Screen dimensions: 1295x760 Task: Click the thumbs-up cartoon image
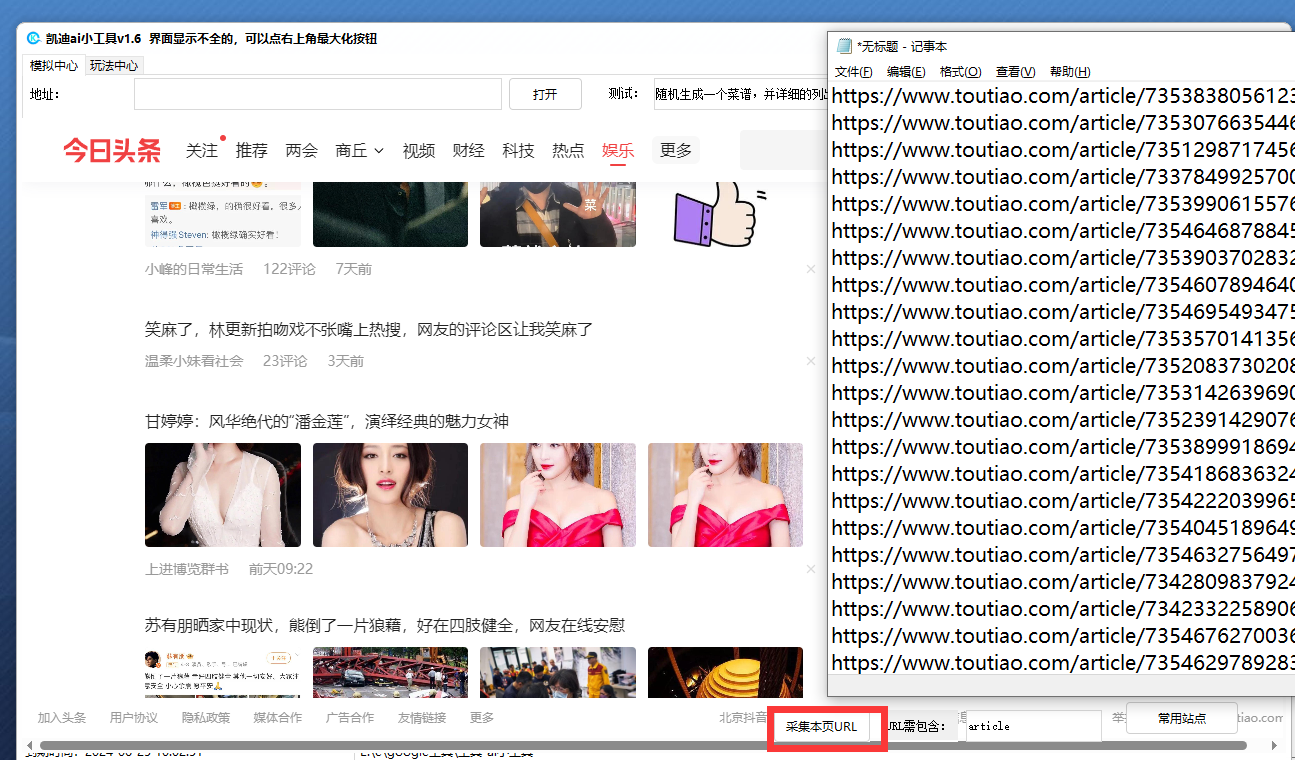720,213
